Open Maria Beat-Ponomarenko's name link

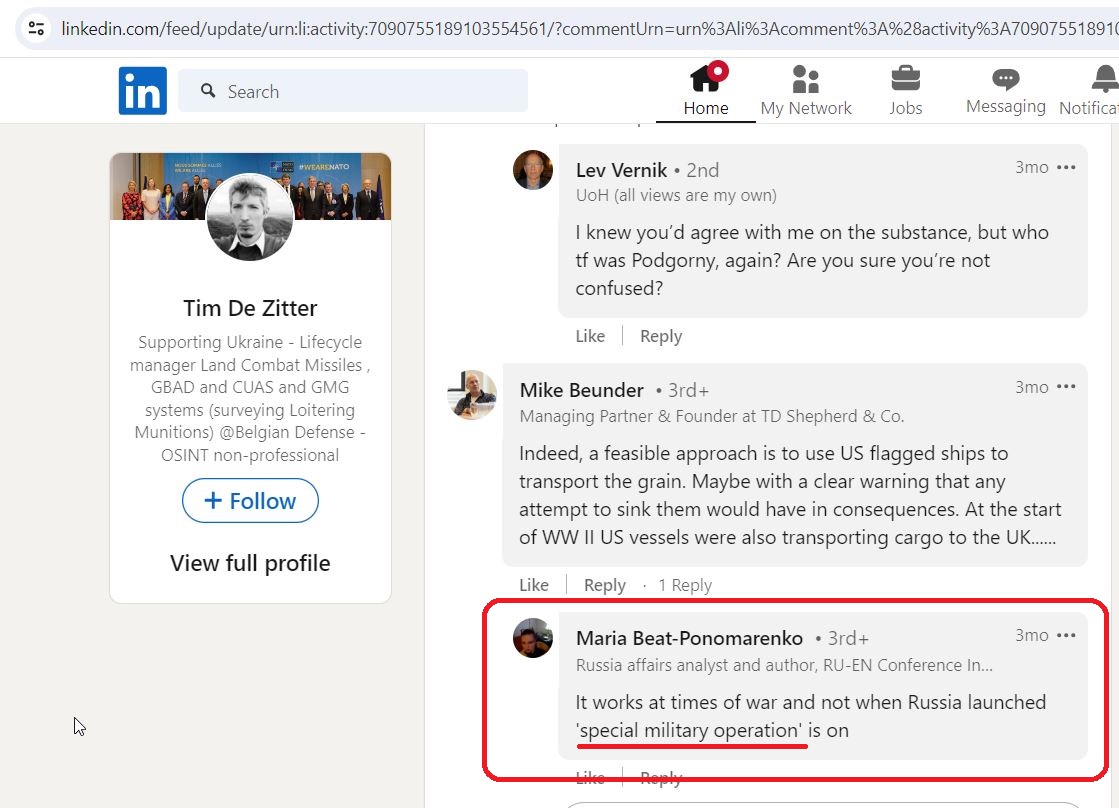point(689,638)
